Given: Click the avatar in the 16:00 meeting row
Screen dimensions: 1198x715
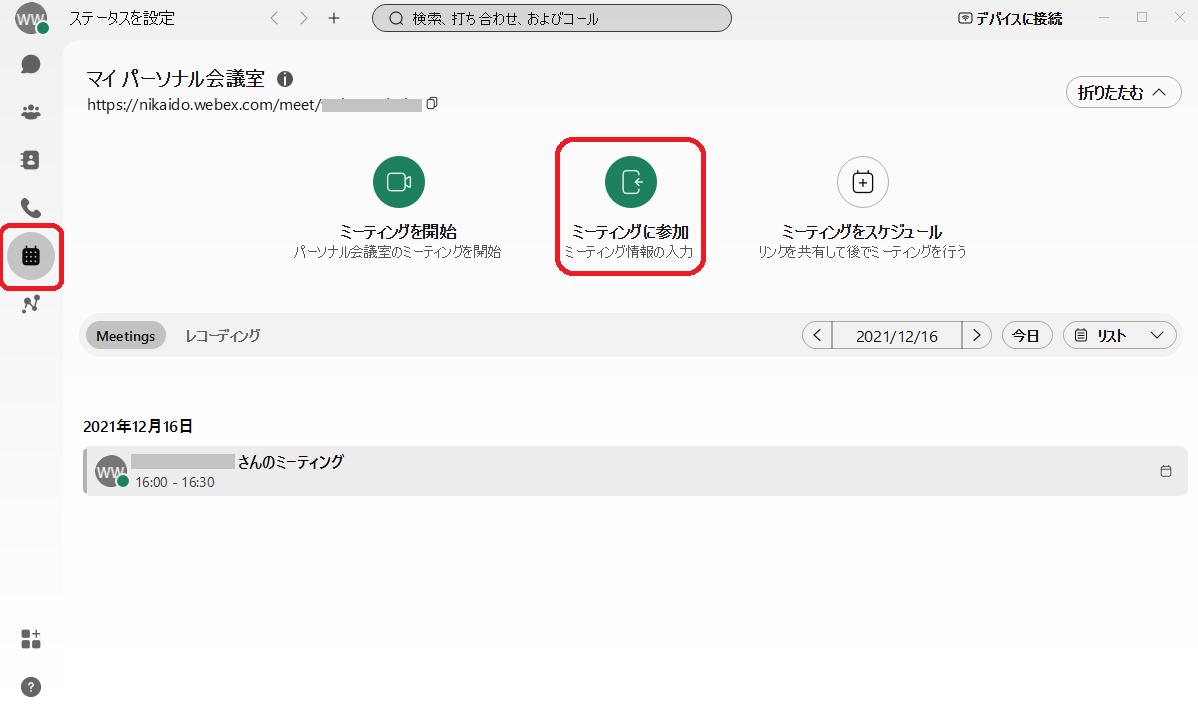Looking at the screenshot, I should coord(111,471).
